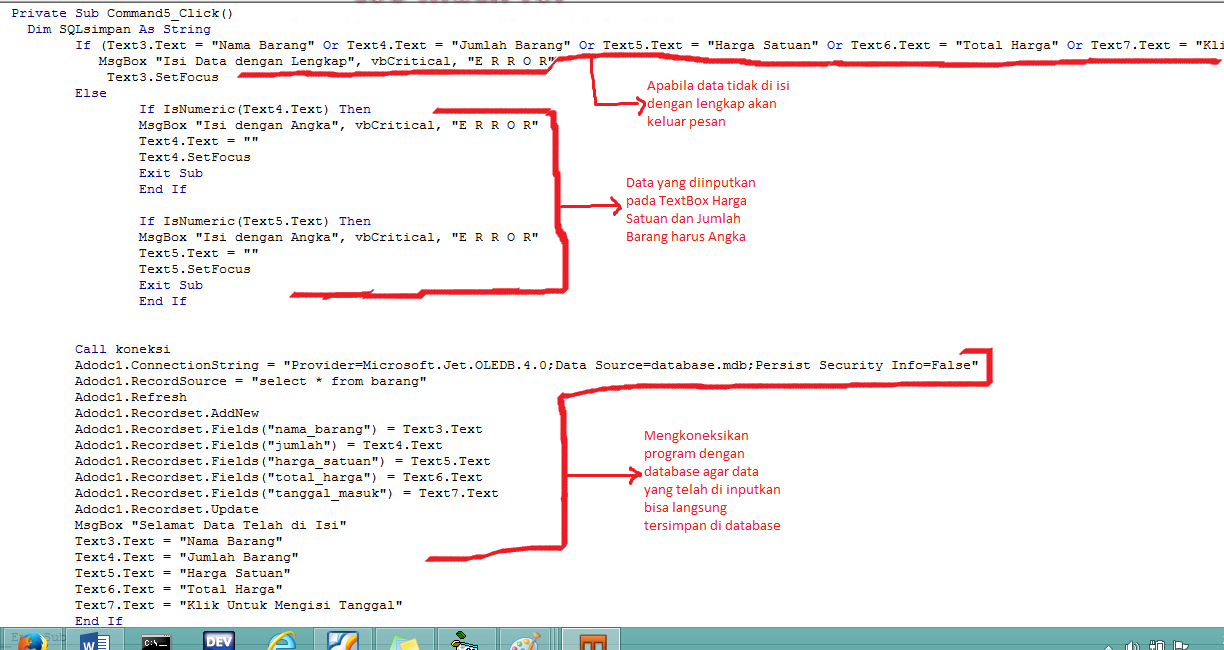This screenshot has height=650, width=1224.
Task: Click 'Adodc1.Recordset.AddNew' line
Action: [x=167, y=413]
